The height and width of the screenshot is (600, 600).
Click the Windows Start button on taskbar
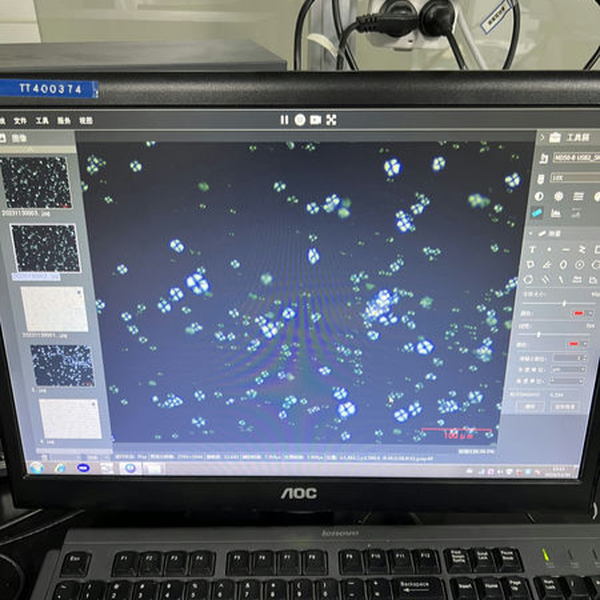tap(33, 466)
